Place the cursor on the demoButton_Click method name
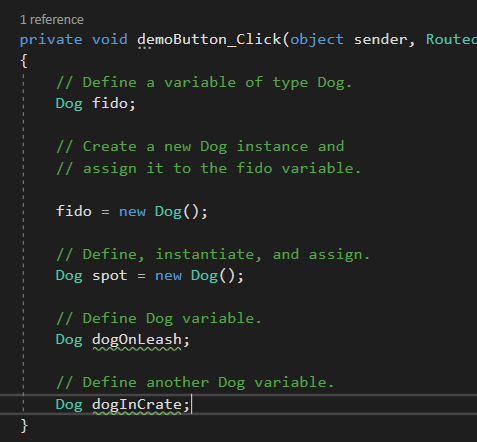Viewport: 477px width, 442px height. point(209,40)
